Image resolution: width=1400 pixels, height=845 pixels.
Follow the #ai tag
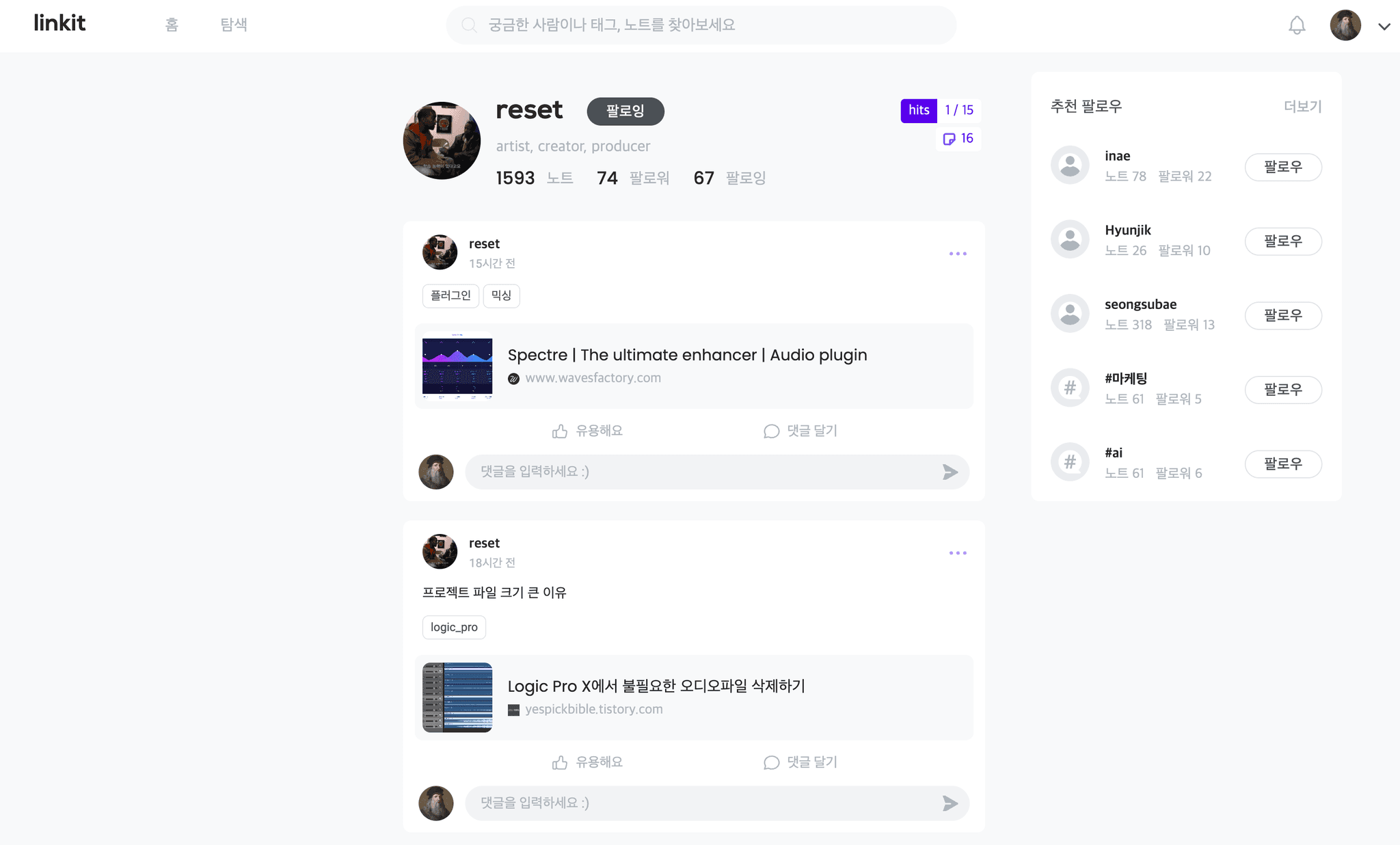tap(1283, 464)
